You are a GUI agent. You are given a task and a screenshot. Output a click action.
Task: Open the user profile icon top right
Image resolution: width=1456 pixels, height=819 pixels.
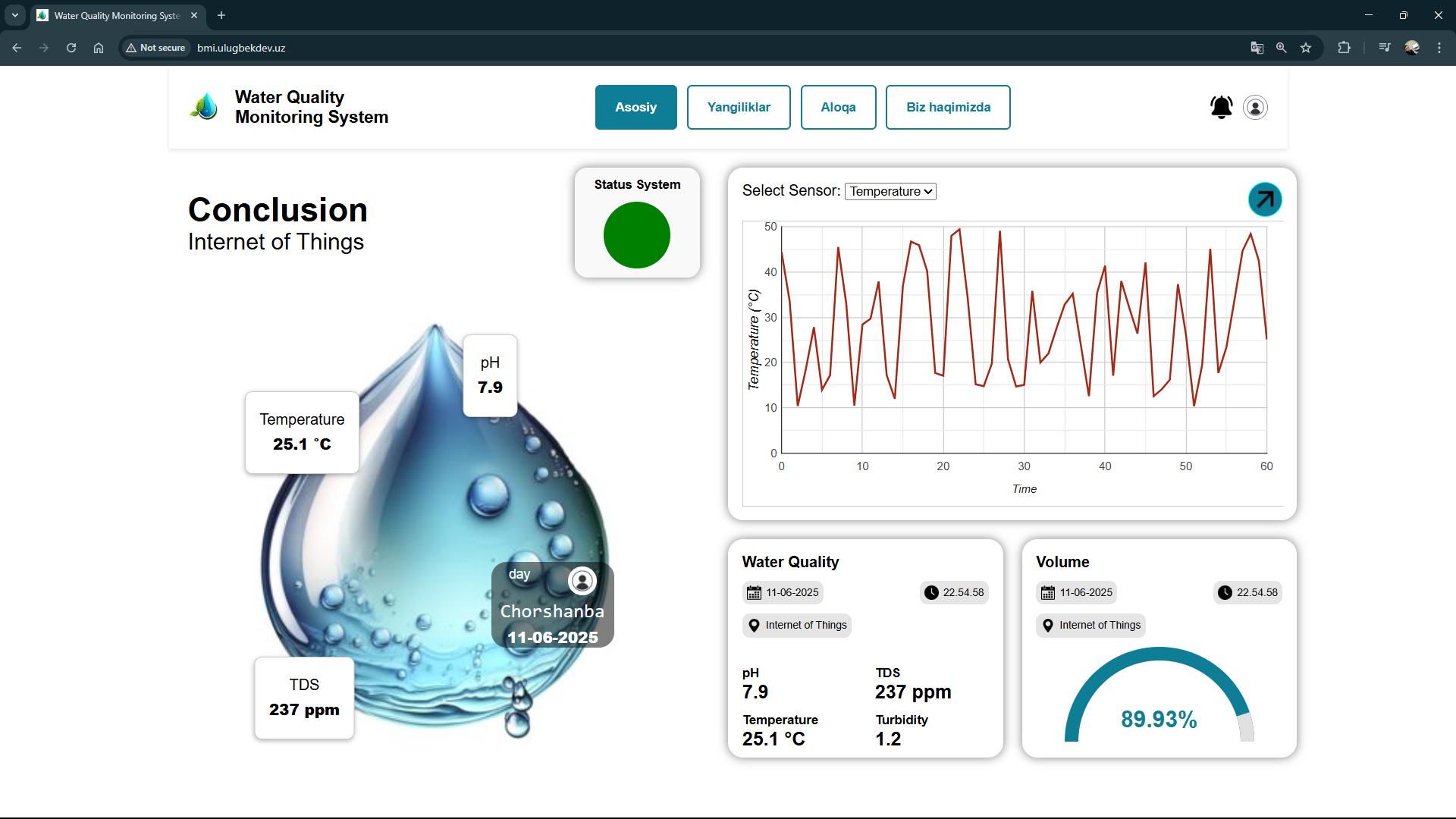tap(1254, 107)
